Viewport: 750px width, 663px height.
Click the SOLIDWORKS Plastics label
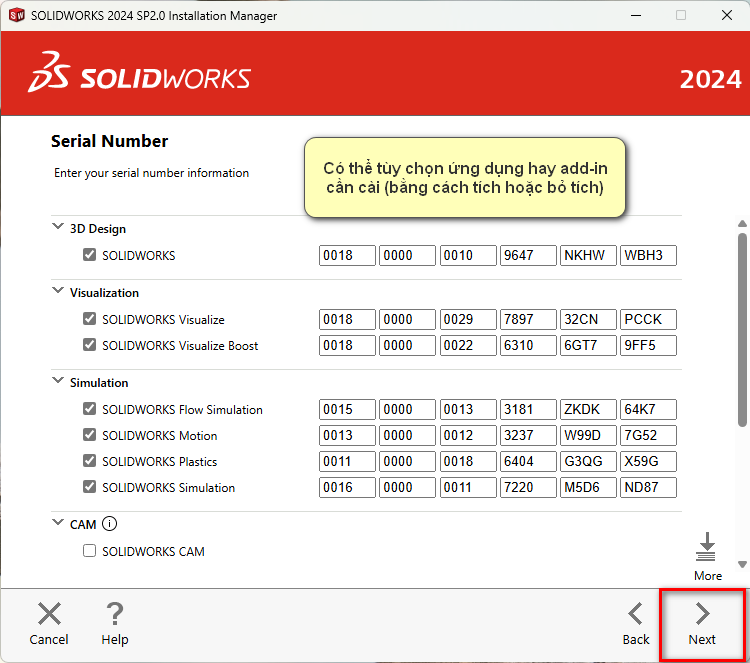coord(159,462)
